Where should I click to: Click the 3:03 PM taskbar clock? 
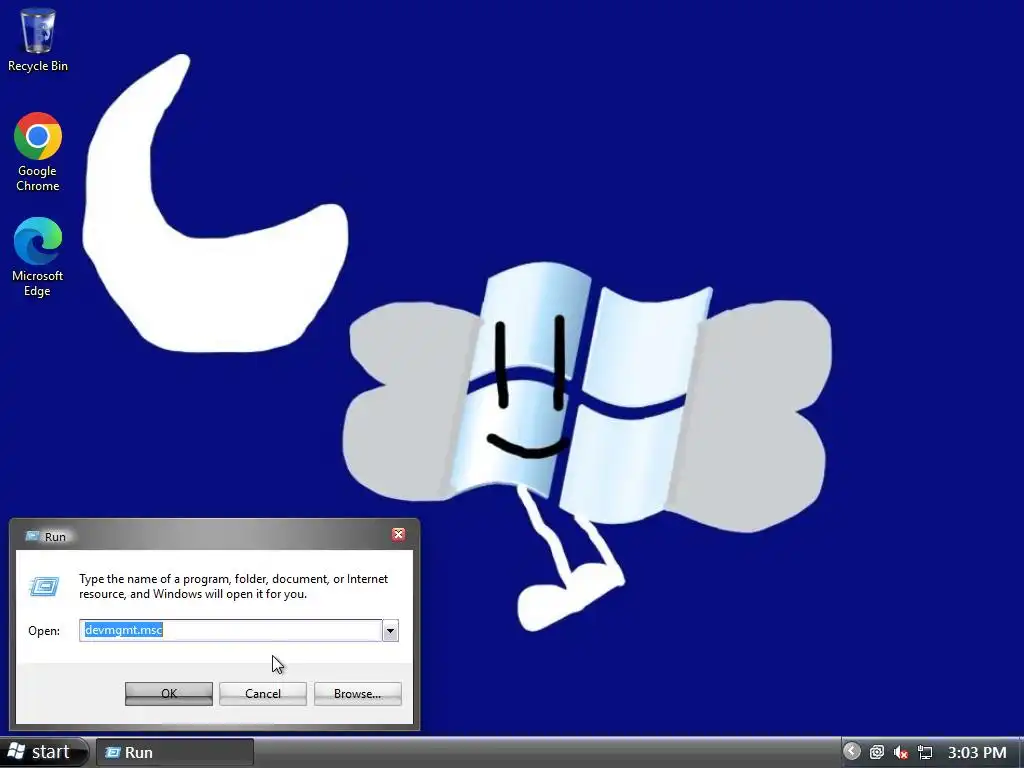(977, 752)
